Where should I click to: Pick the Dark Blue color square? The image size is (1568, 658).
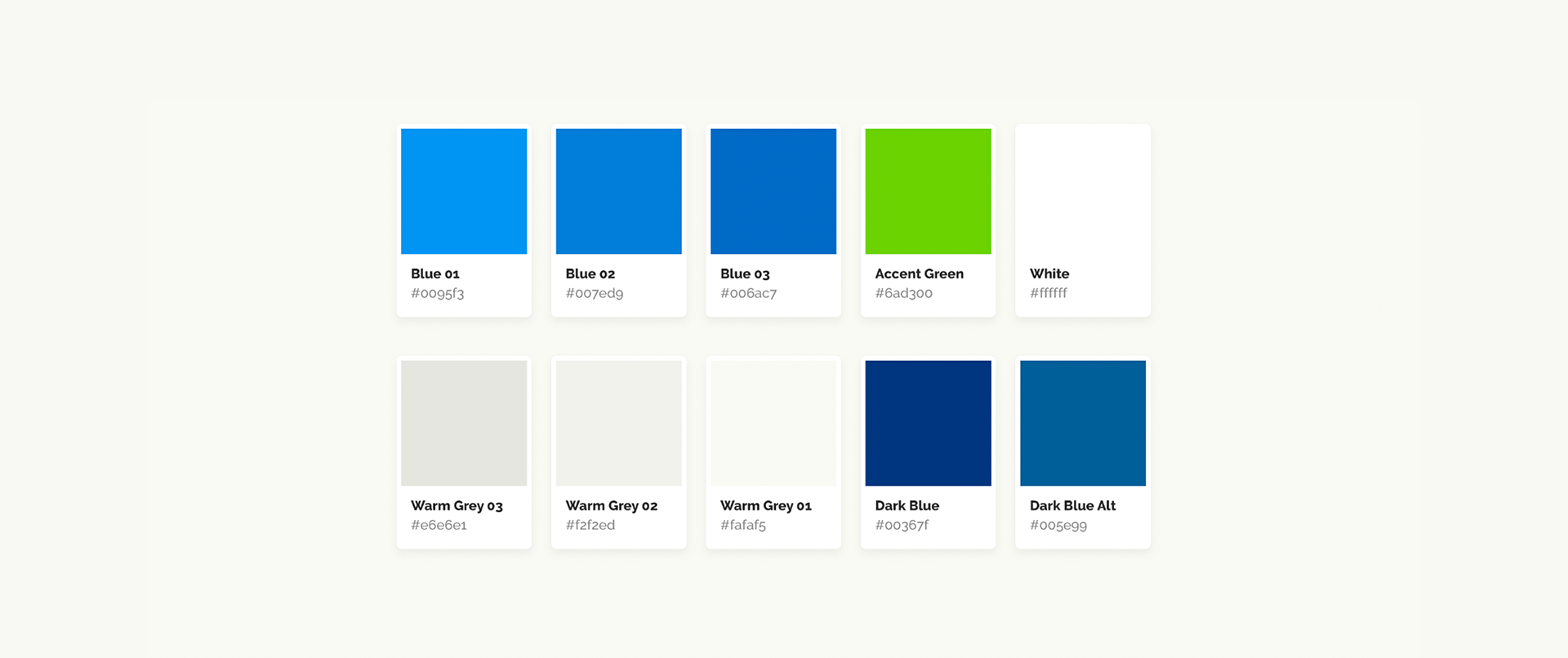(929, 423)
